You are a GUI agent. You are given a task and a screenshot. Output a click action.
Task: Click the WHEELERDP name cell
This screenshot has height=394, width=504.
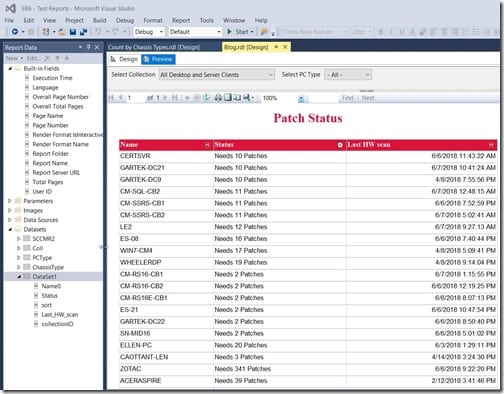(x=166, y=262)
